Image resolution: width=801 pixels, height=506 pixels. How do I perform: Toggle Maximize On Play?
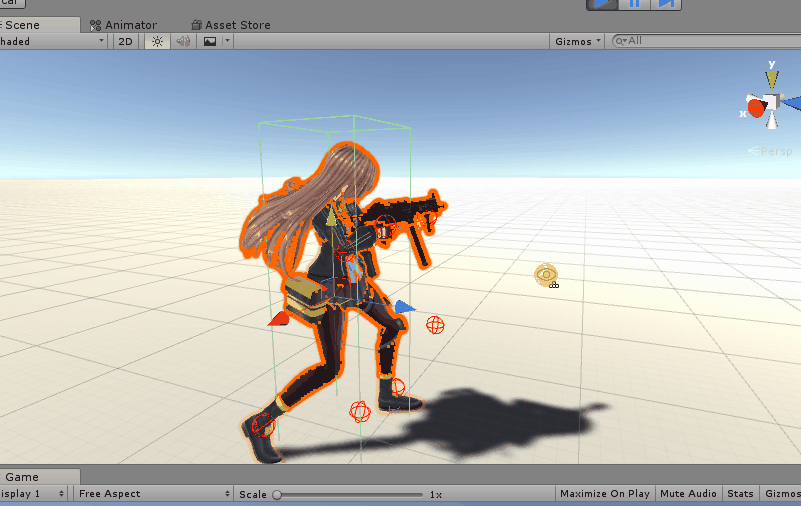pyautogui.click(x=604, y=494)
